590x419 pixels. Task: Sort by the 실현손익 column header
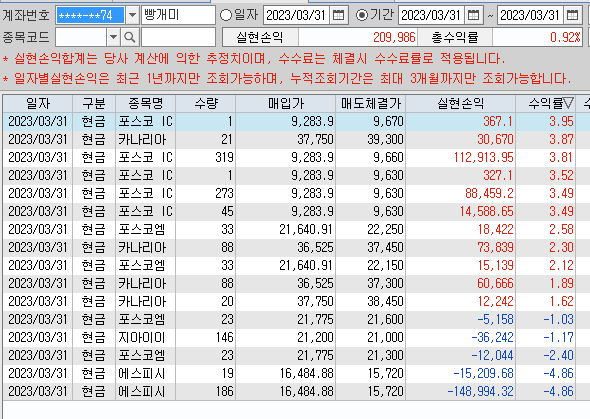pyautogui.click(x=461, y=103)
